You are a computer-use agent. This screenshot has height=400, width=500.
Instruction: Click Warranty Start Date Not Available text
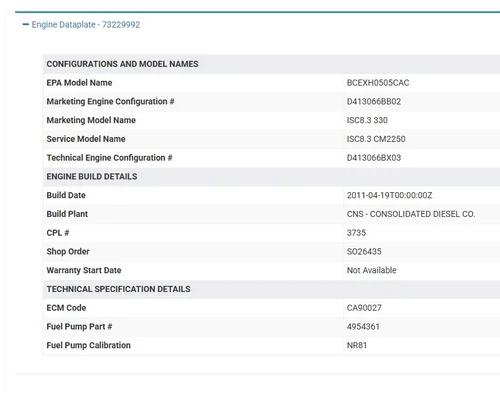click(372, 270)
